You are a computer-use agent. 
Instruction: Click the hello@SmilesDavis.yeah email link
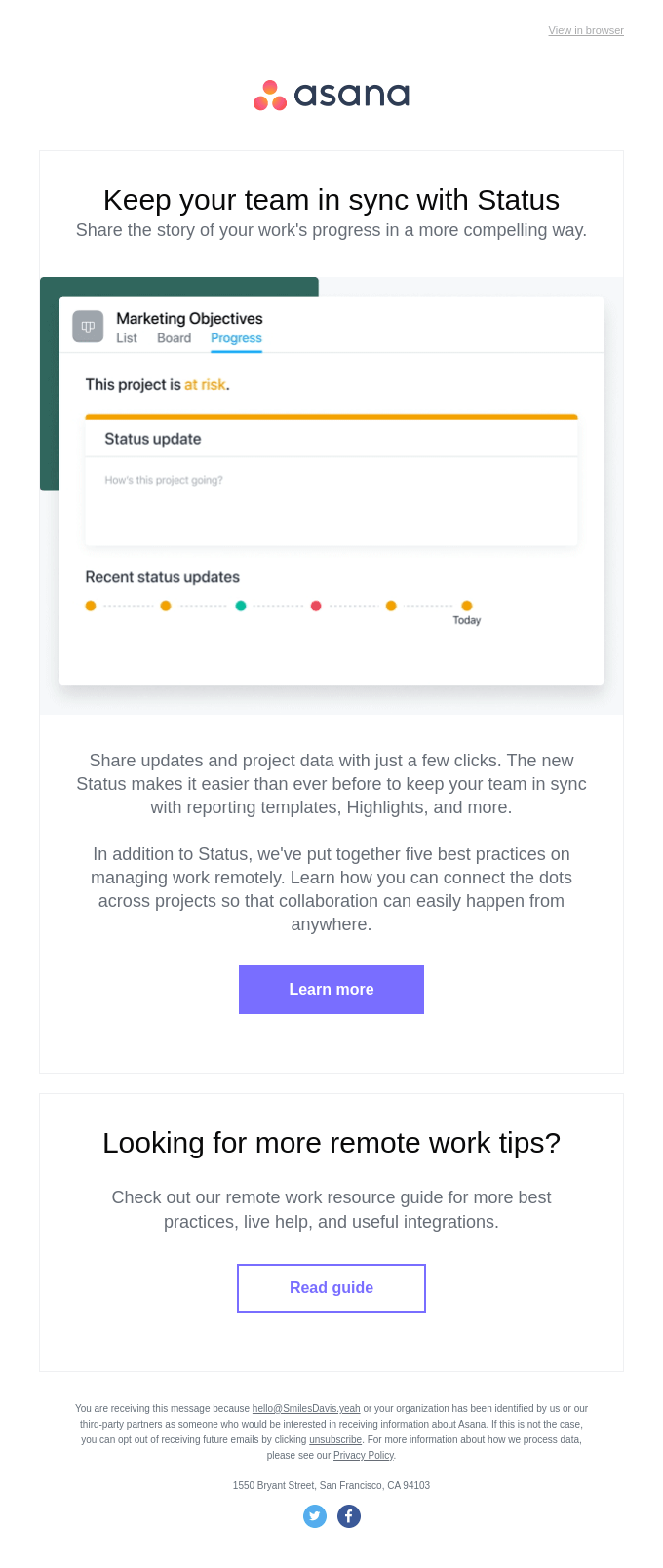click(306, 1409)
